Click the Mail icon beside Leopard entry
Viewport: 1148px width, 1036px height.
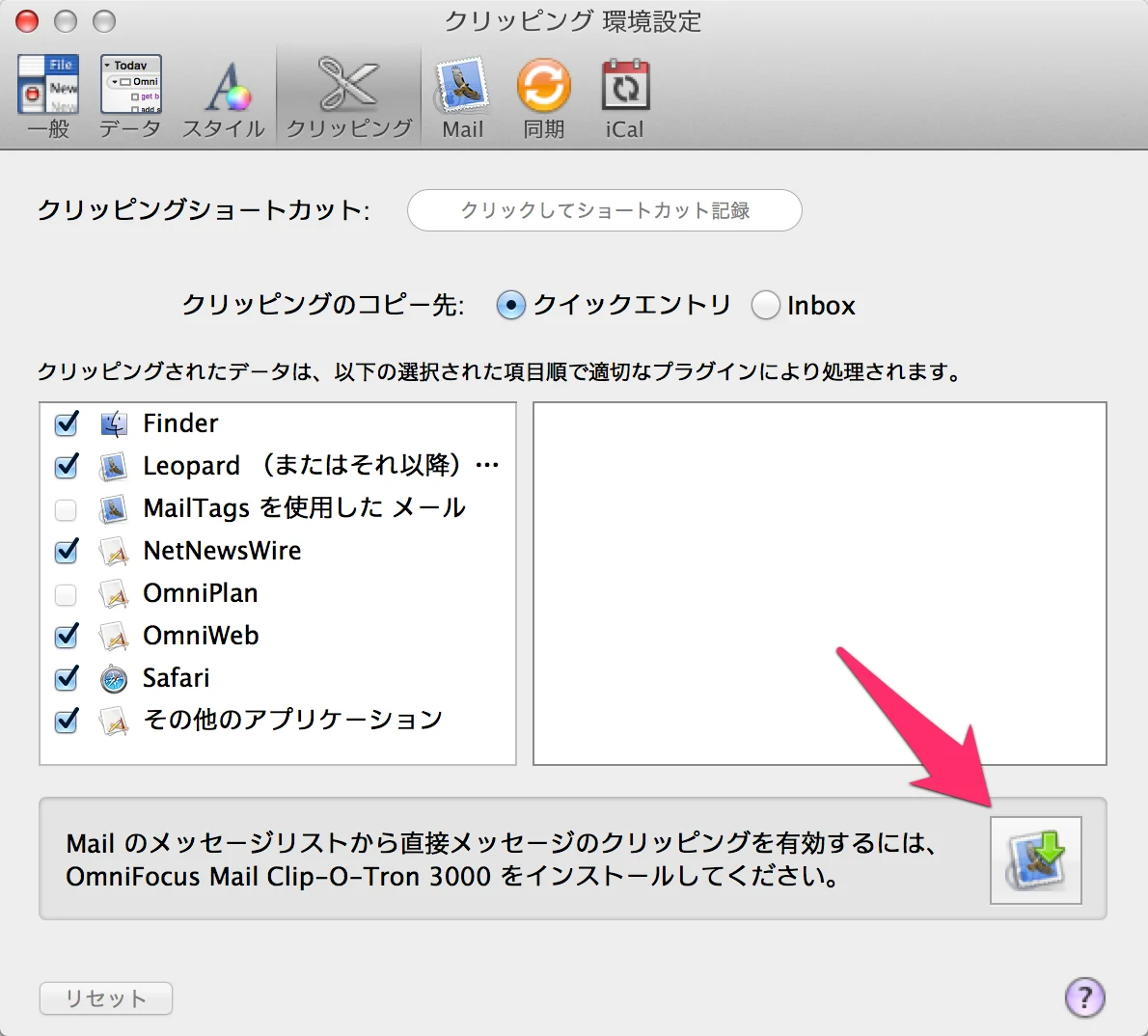[x=114, y=466]
